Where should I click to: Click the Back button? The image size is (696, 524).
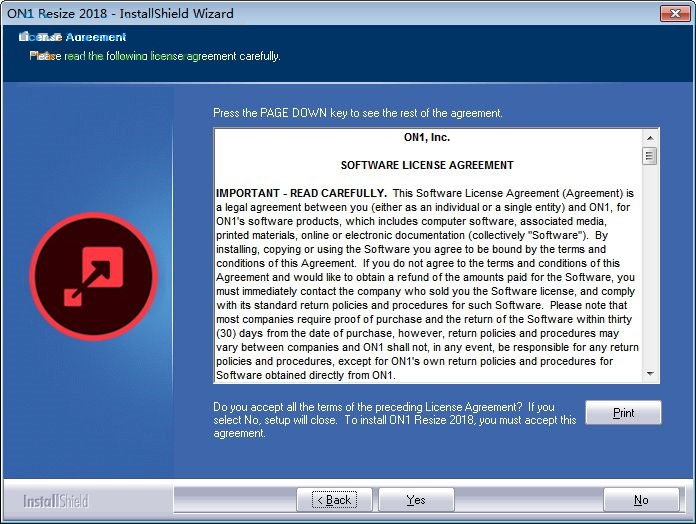[x=334, y=500]
